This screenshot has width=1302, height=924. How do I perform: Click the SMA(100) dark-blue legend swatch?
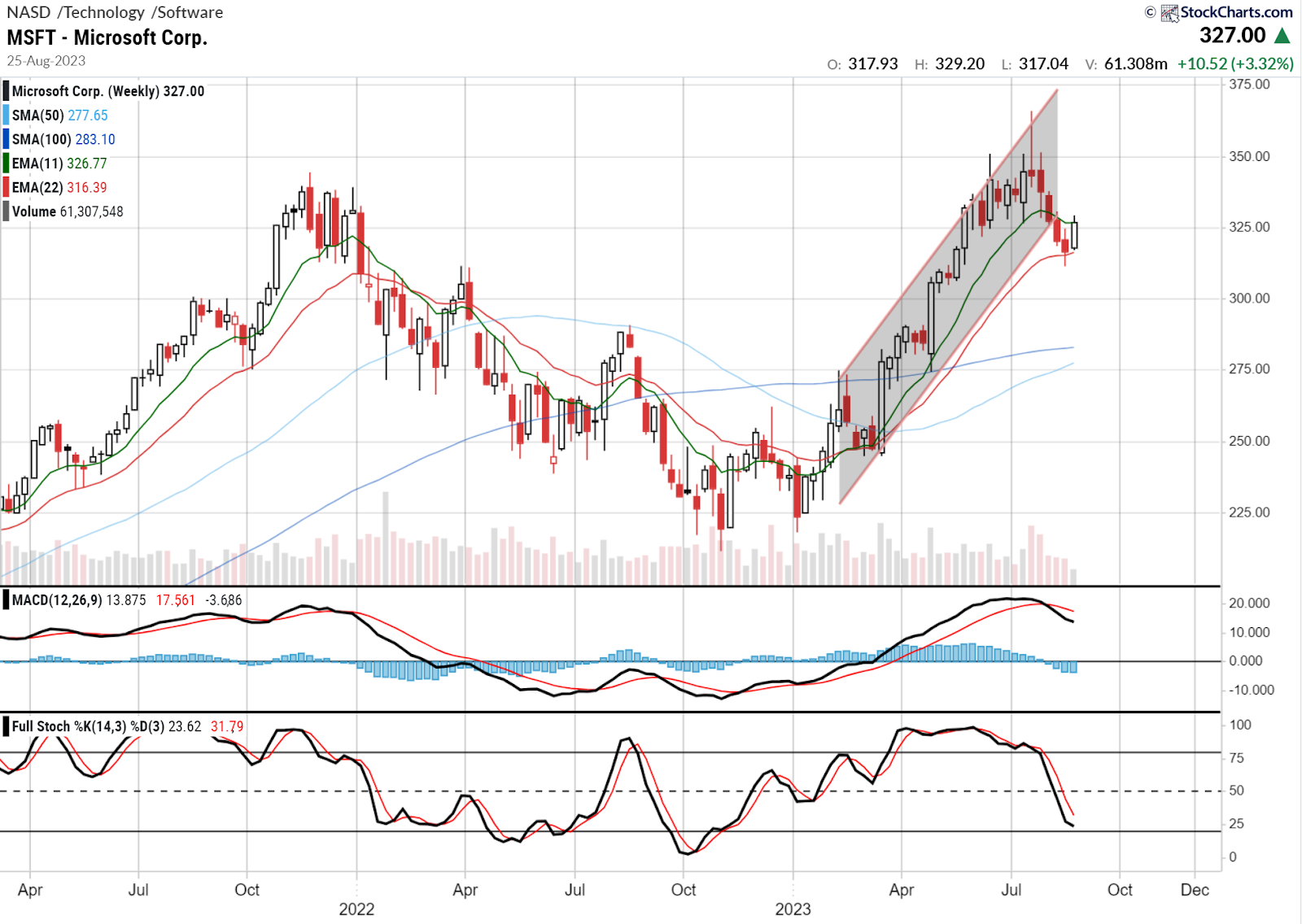tap(7, 139)
